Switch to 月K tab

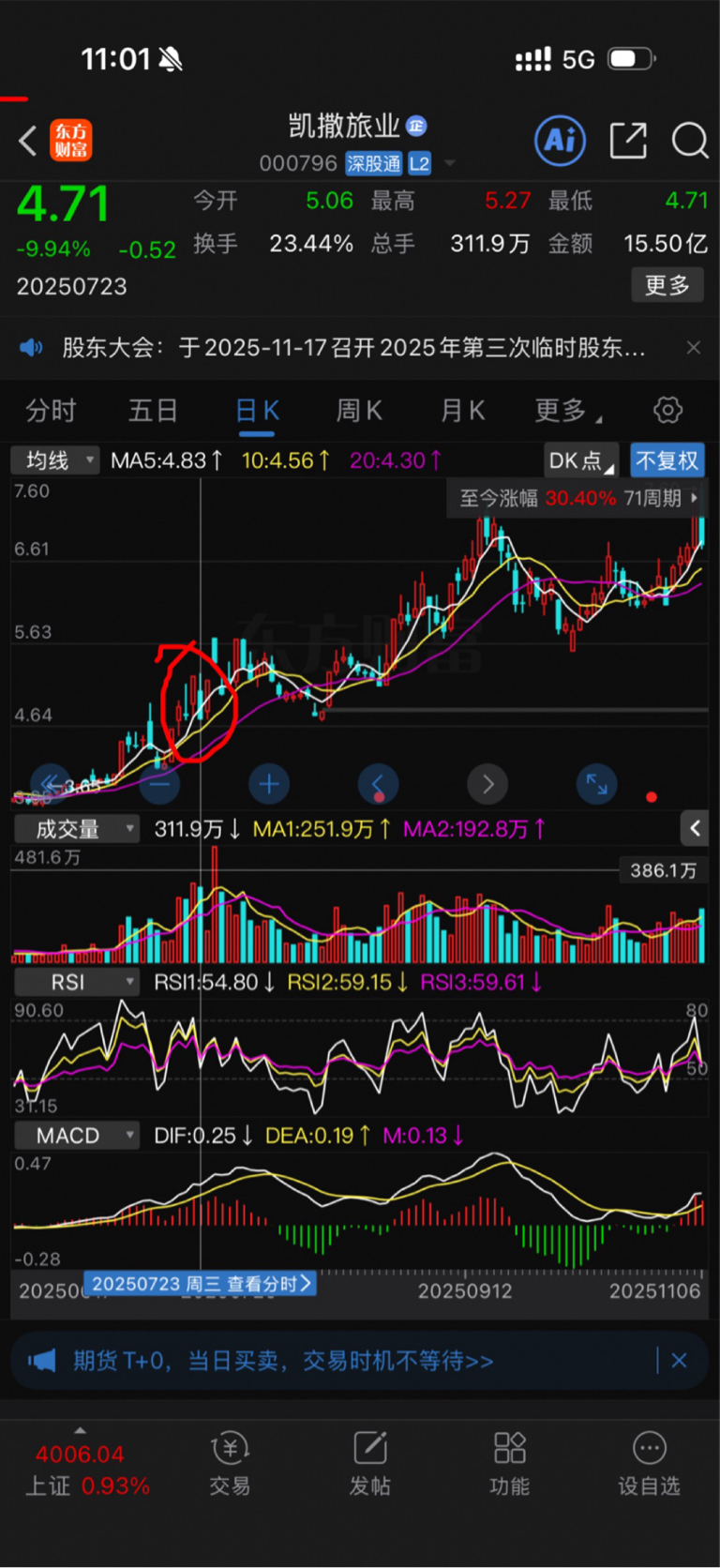point(462,411)
